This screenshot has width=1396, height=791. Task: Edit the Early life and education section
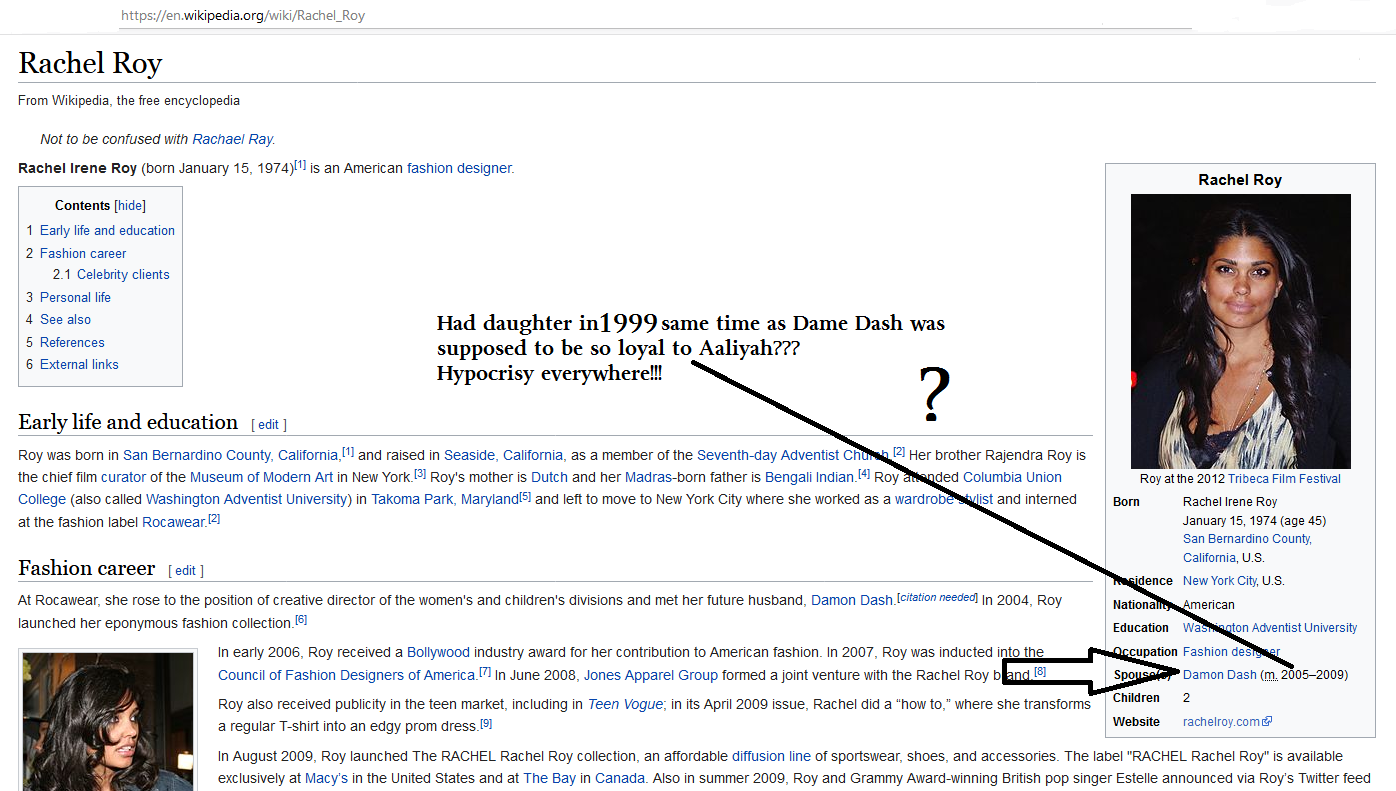[x=268, y=424]
